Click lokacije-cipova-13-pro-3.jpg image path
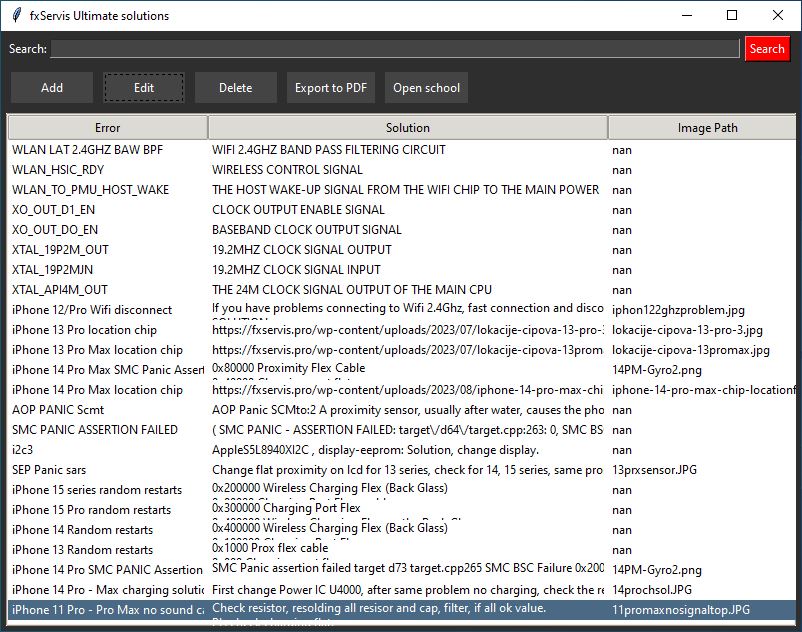 coord(687,330)
